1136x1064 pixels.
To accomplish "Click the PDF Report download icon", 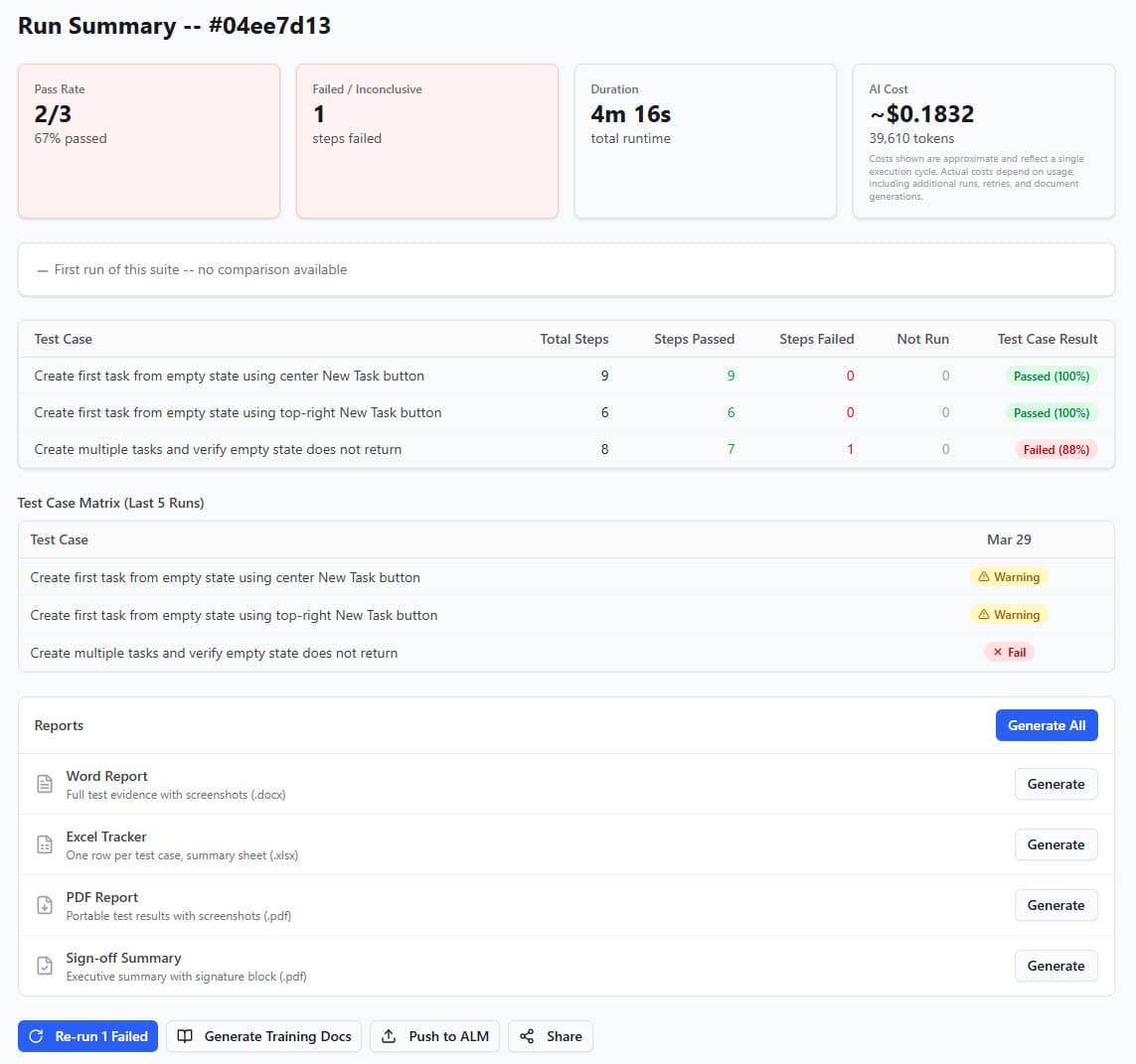I will 45,905.
